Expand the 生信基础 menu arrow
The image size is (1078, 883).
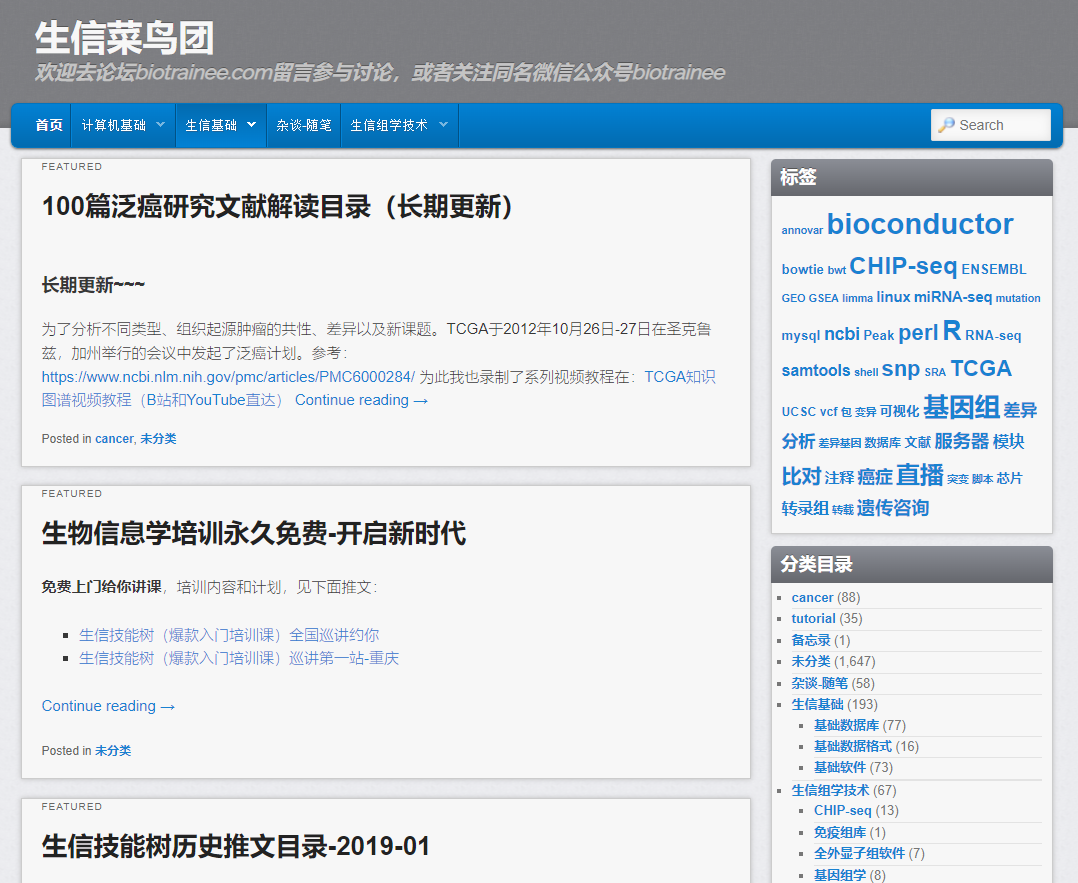pyautogui.click(x=251, y=125)
